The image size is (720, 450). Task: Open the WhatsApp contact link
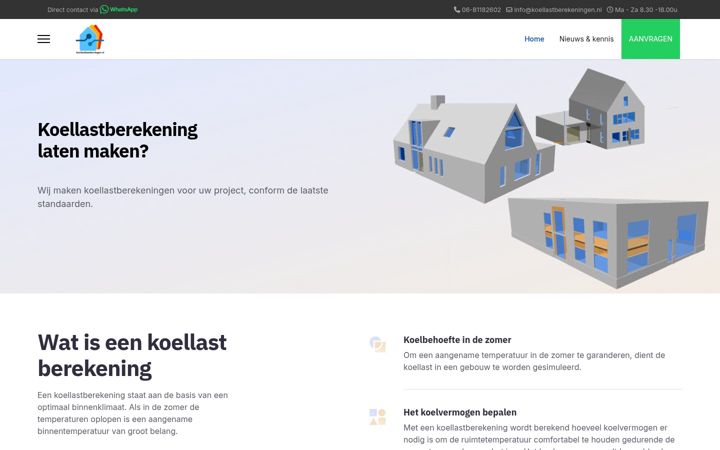pyautogui.click(x=119, y=9)
